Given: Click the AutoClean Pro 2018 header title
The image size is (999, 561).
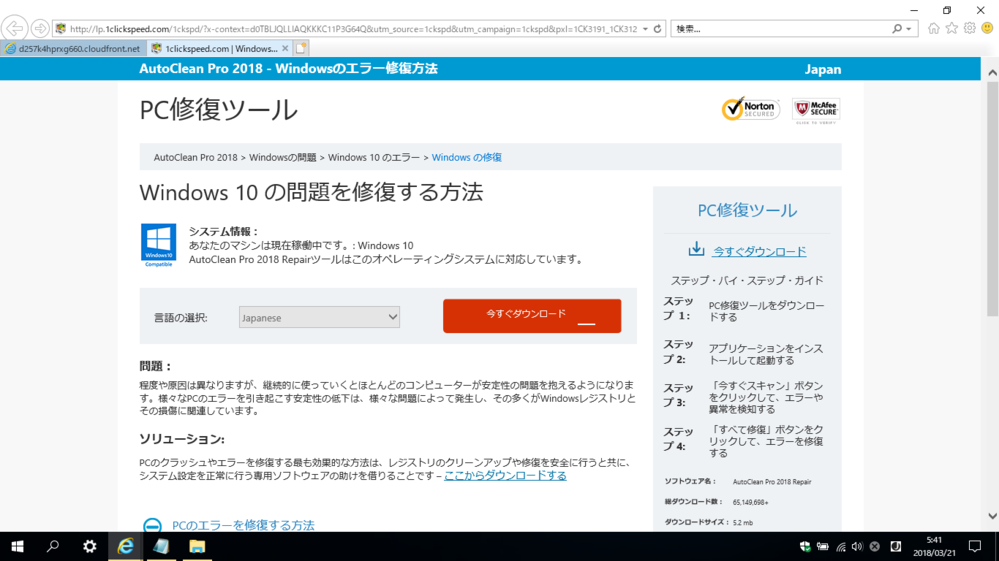Looking at the screenshot, I should [x=289, y=69].
